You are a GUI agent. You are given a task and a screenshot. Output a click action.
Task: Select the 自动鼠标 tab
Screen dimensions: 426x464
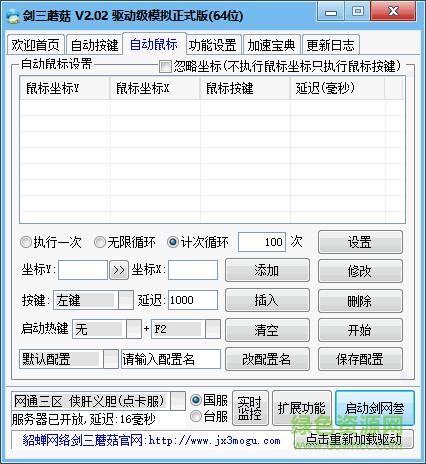(154, 44)
